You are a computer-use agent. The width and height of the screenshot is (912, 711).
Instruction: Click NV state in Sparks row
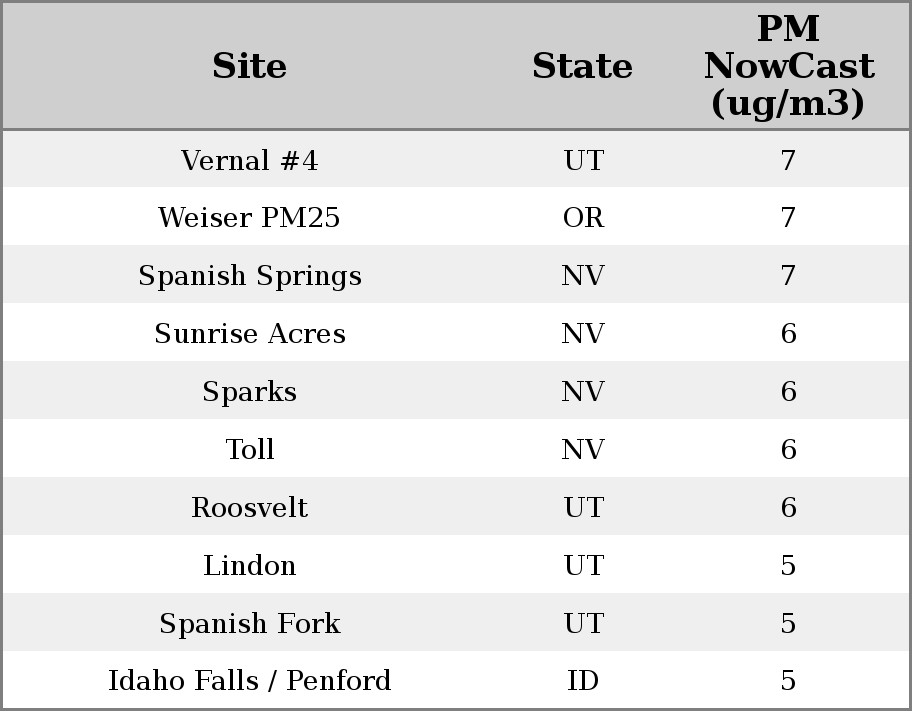click(583, 392)
